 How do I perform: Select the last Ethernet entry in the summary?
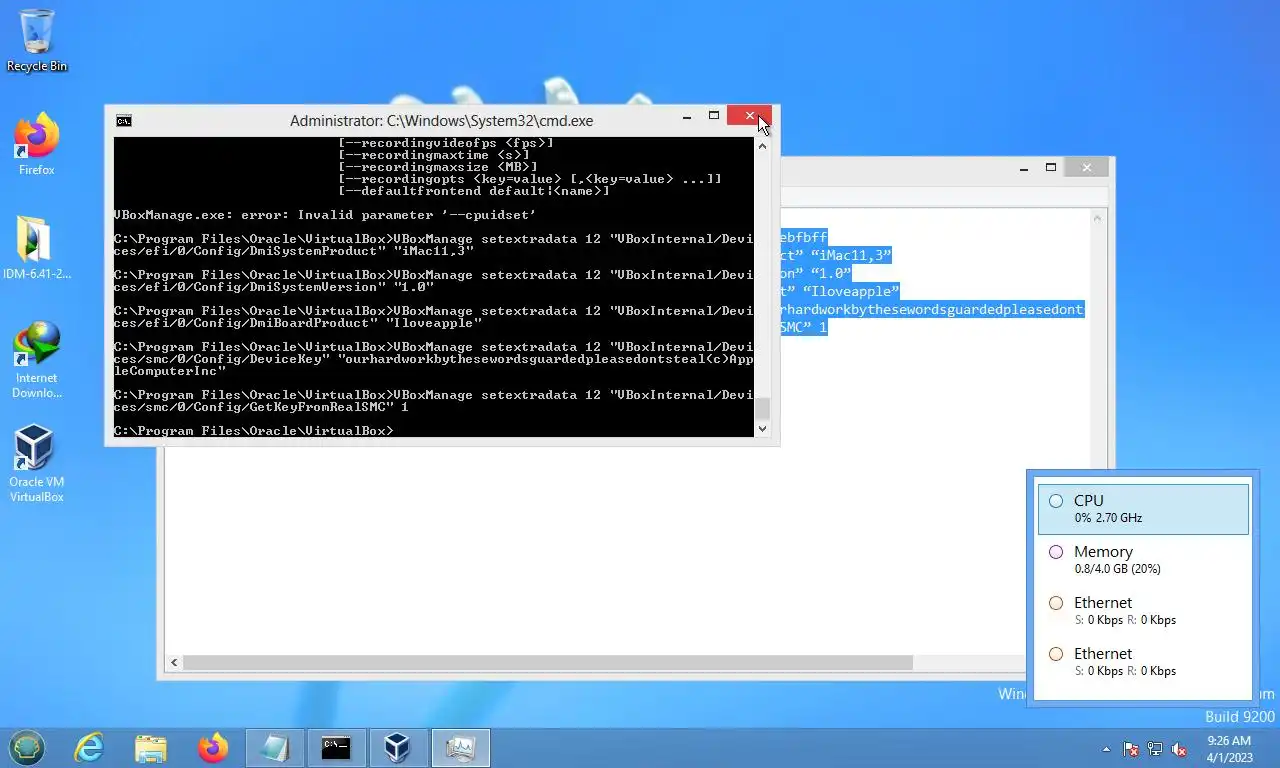pyautogui.click(x=1143, y=662)
